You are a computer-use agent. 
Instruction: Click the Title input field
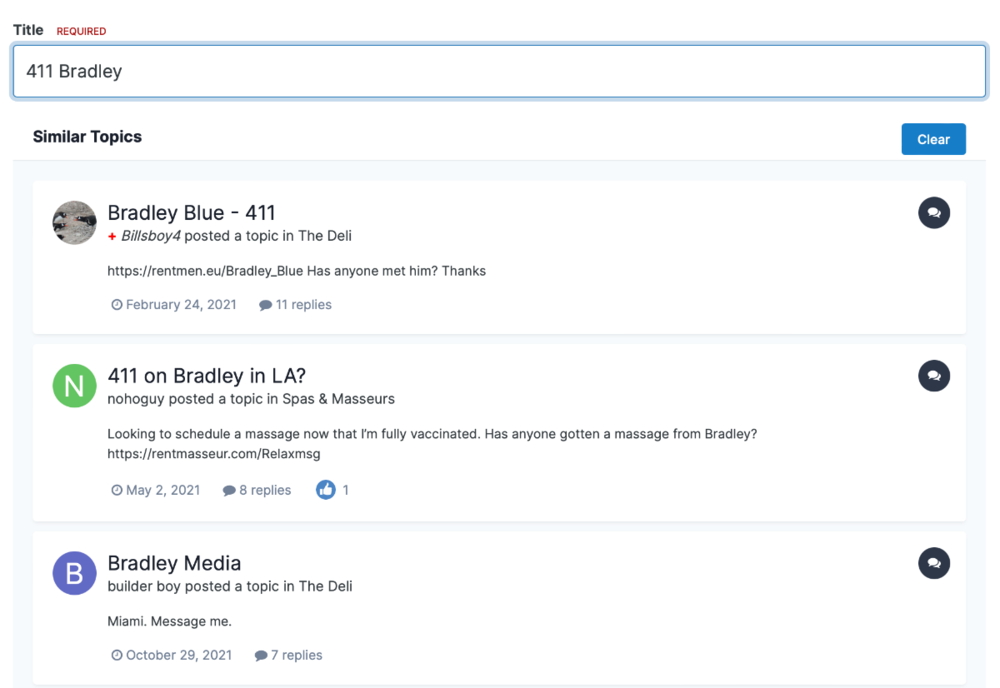coord(499,71)
